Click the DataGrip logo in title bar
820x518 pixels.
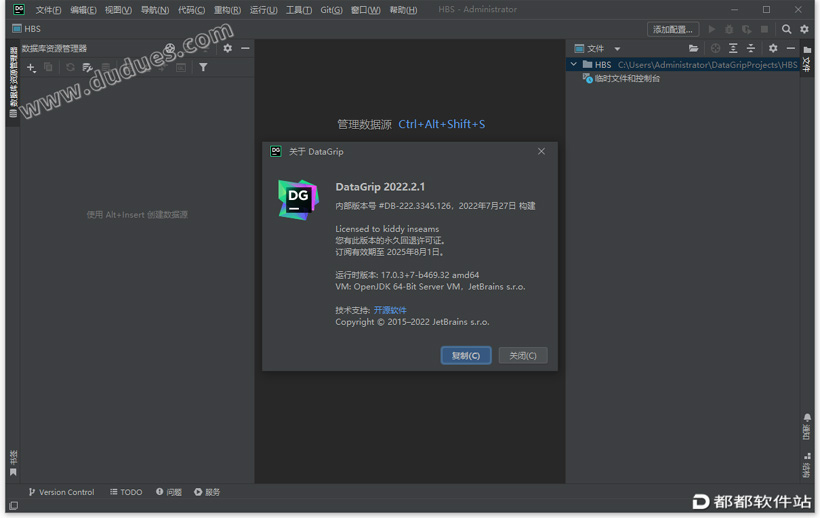[x=19, y=9]
